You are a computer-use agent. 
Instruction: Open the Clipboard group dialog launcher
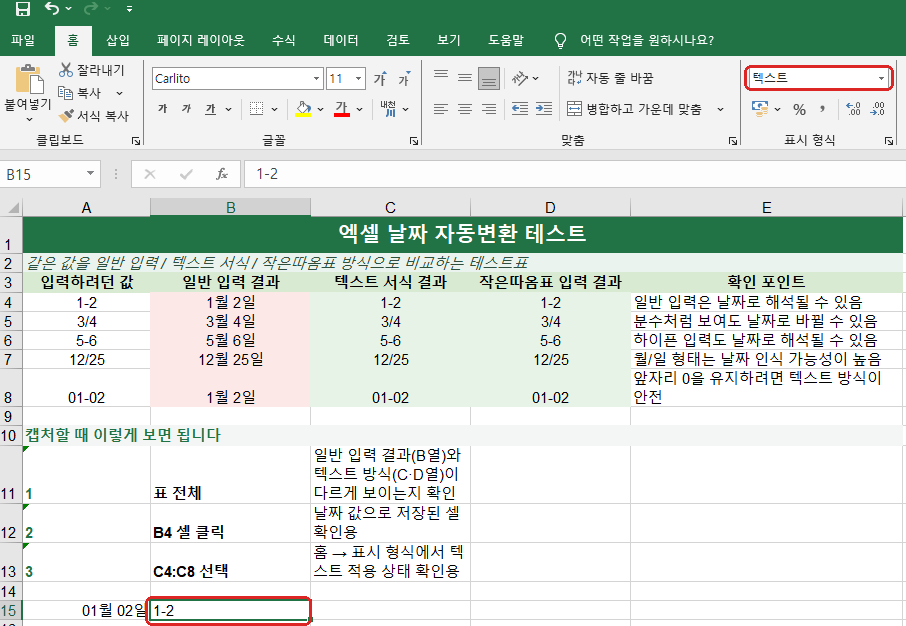coord(136,140)
